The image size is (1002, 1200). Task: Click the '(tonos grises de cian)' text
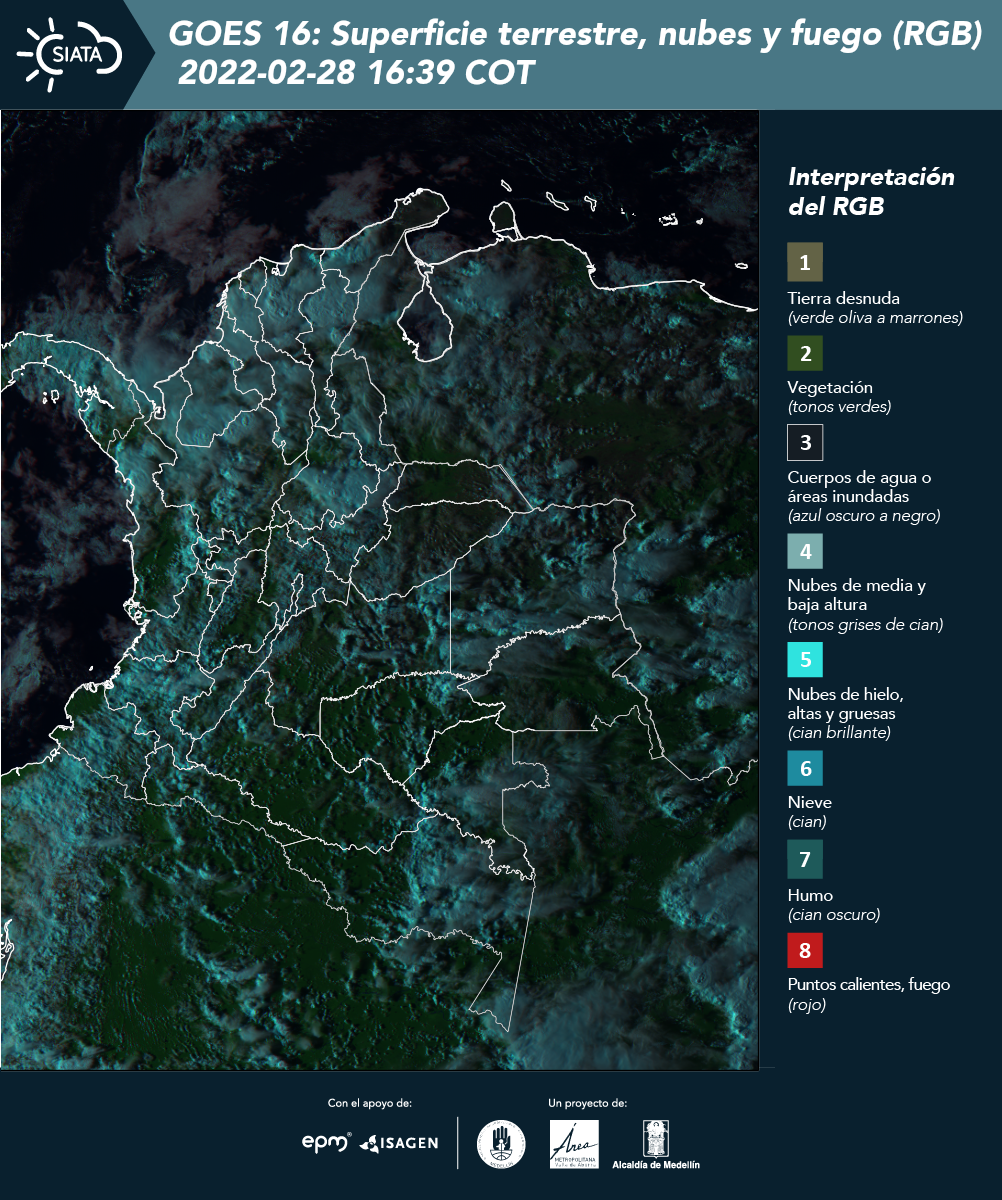866,625
